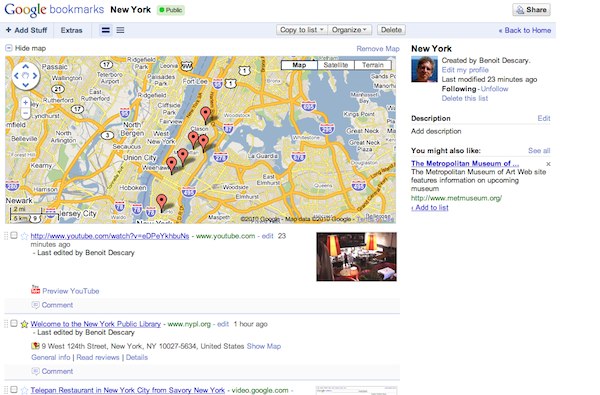Click the red map pin near Jersey City
The image size is (600, 395).
[162, 202]
